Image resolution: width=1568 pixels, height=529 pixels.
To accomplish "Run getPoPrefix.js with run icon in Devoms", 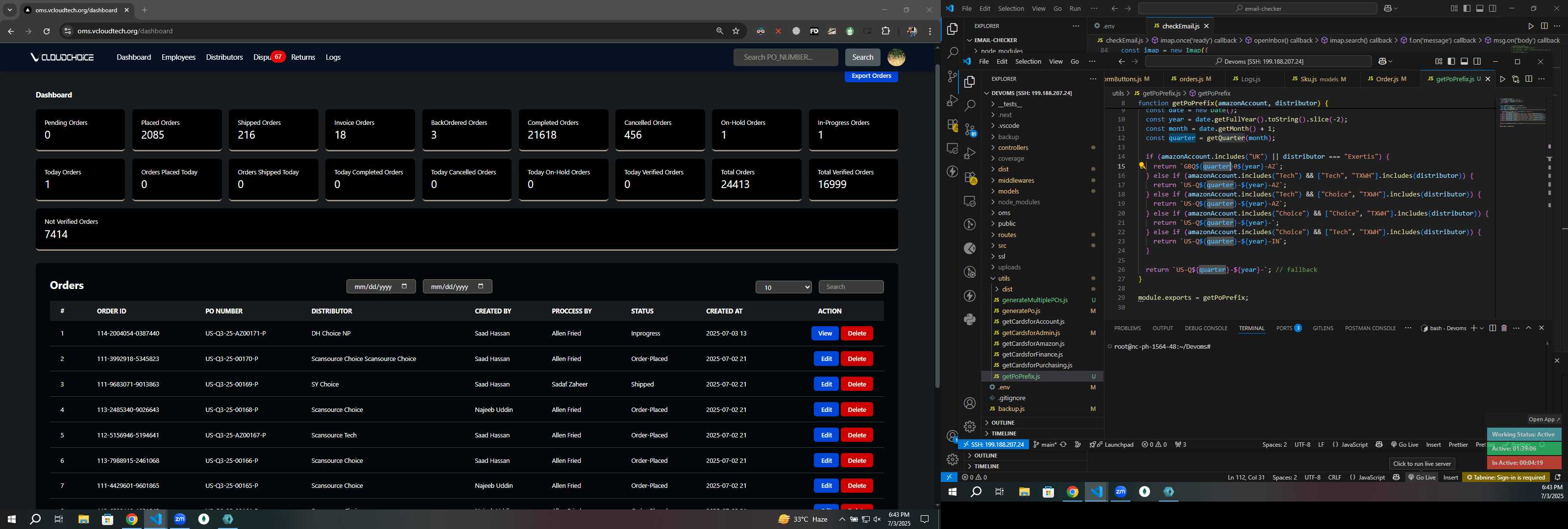I will [x=1503, y=79].
